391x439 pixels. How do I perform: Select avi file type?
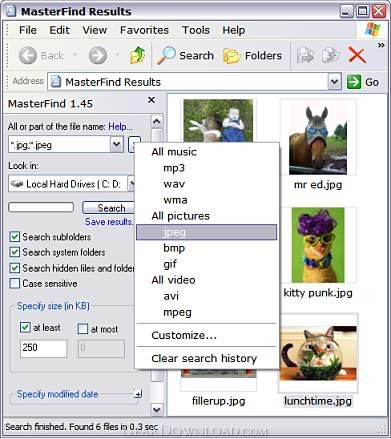pyautogui.click(x=207, y=296)
